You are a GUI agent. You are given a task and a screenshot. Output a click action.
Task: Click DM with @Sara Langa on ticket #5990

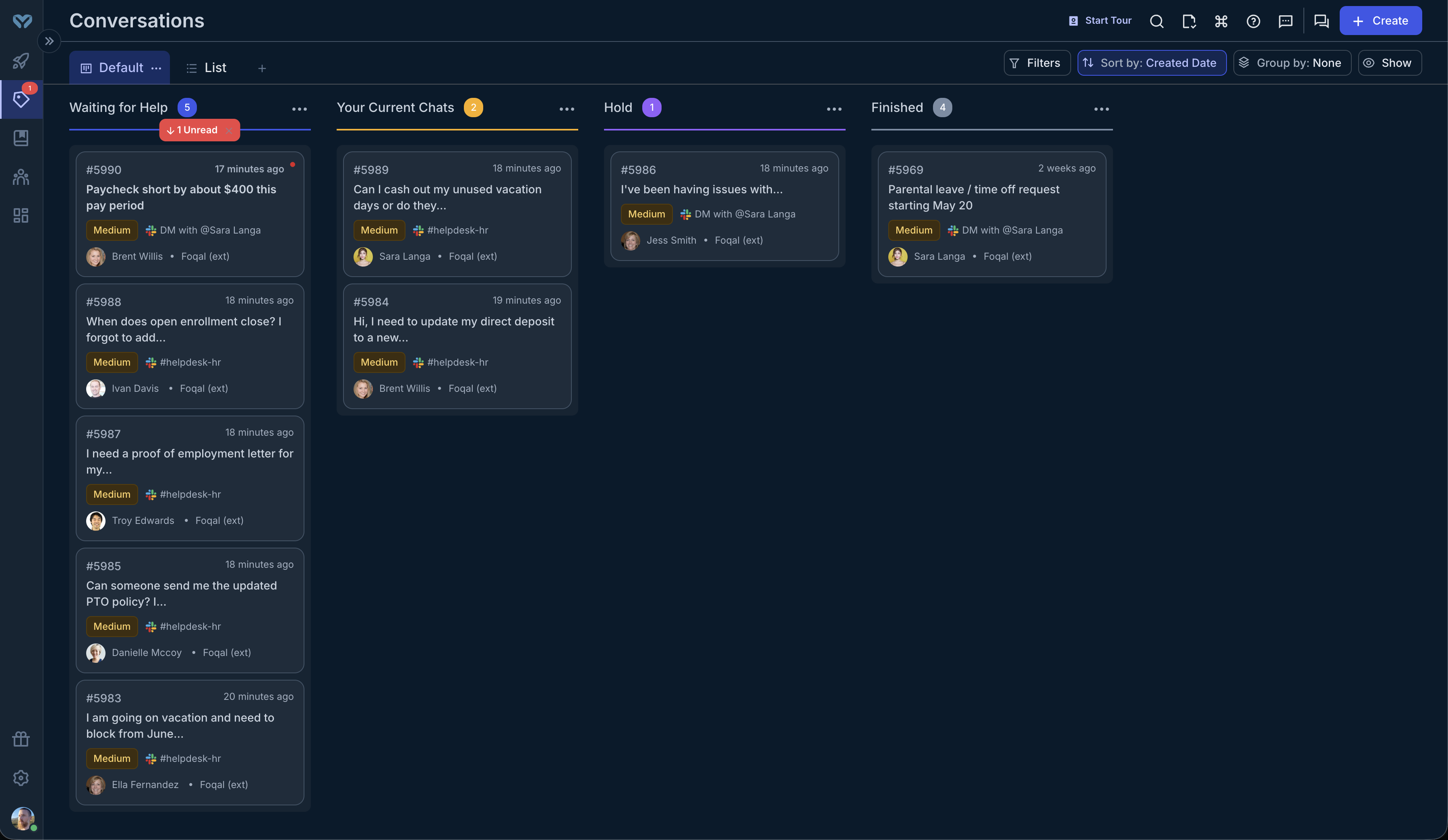pos(210,230)
